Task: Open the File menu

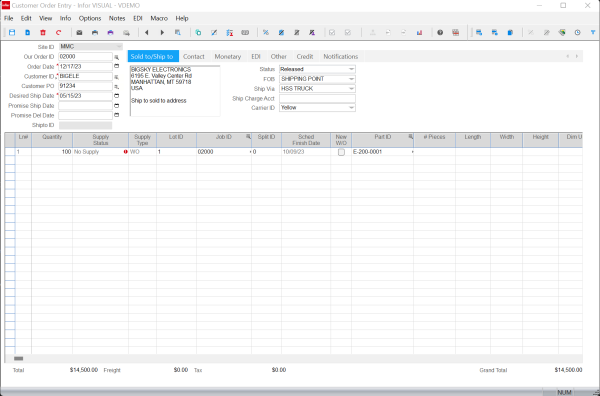Action: (8, 18)
